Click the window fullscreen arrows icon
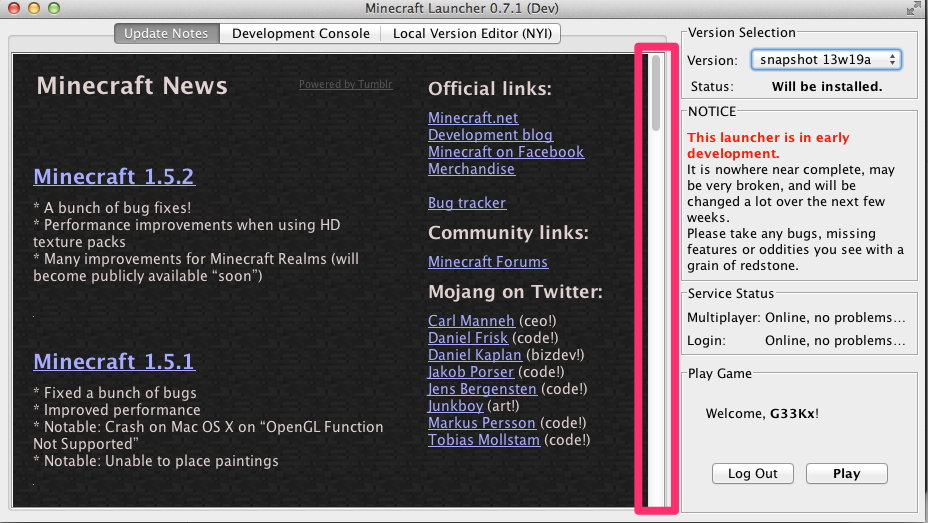This screenshot has width=928, height=523. pyautogui.click(x=914, y=8)
